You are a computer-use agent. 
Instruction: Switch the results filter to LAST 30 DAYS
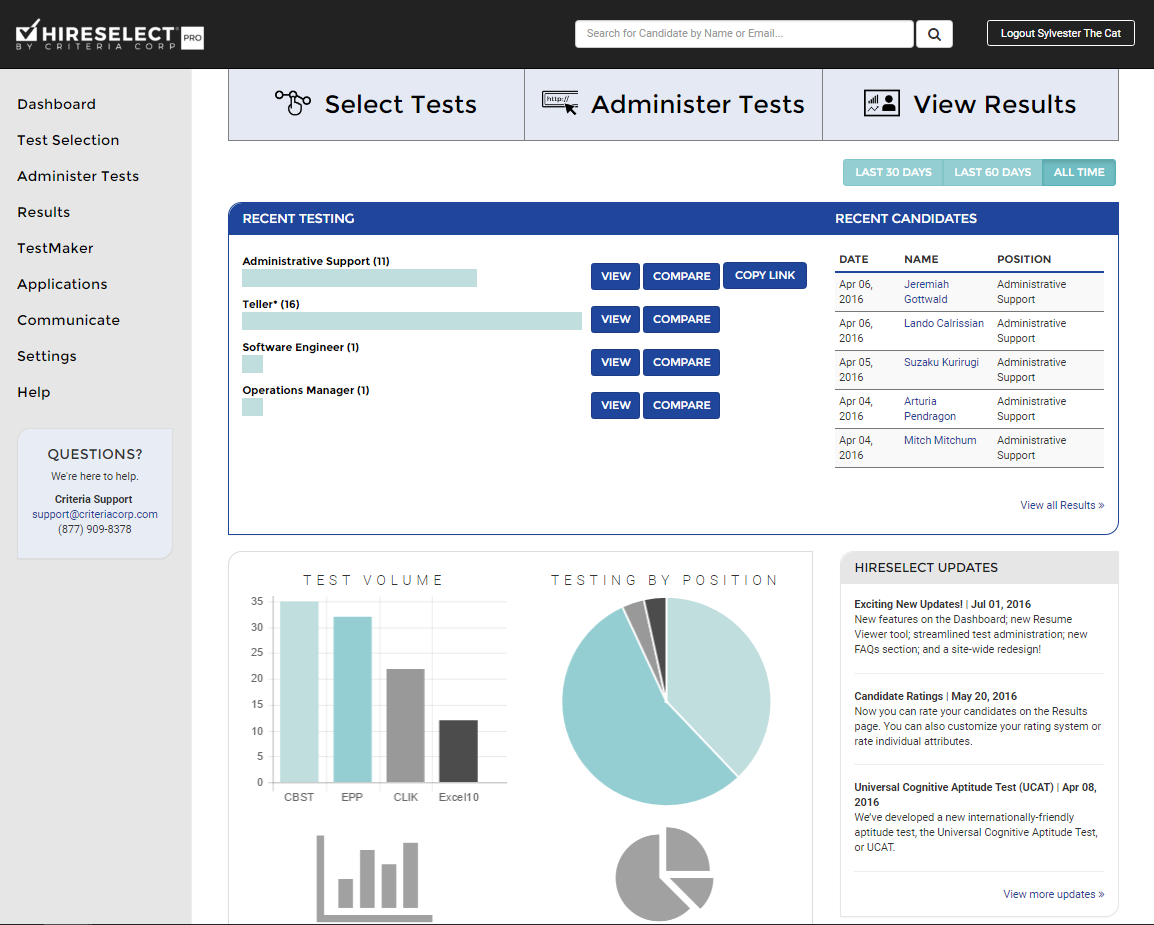click(892, 172)
